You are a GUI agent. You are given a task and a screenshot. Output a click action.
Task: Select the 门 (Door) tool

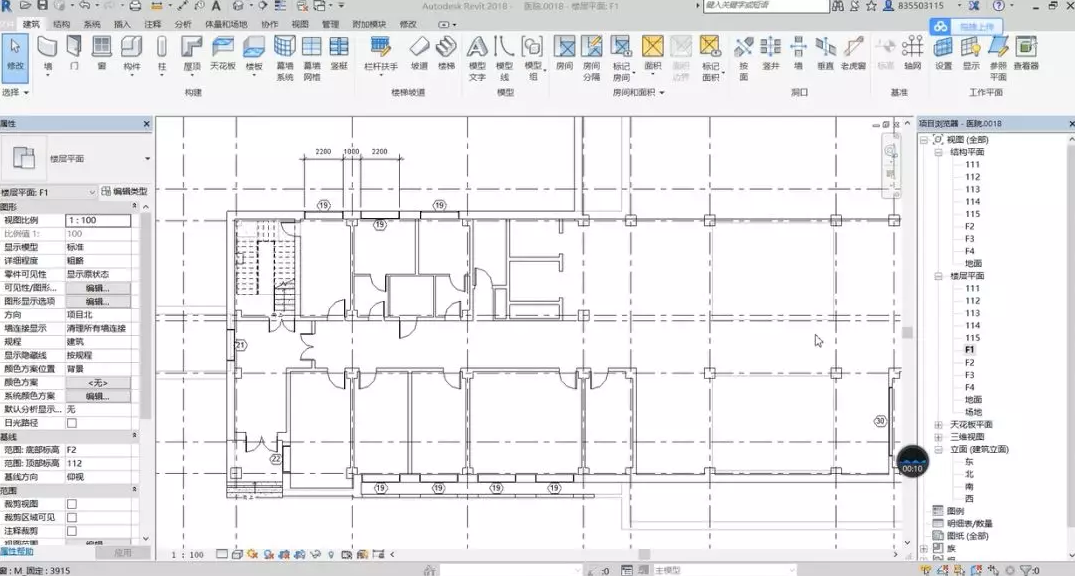tap(74, 54)
